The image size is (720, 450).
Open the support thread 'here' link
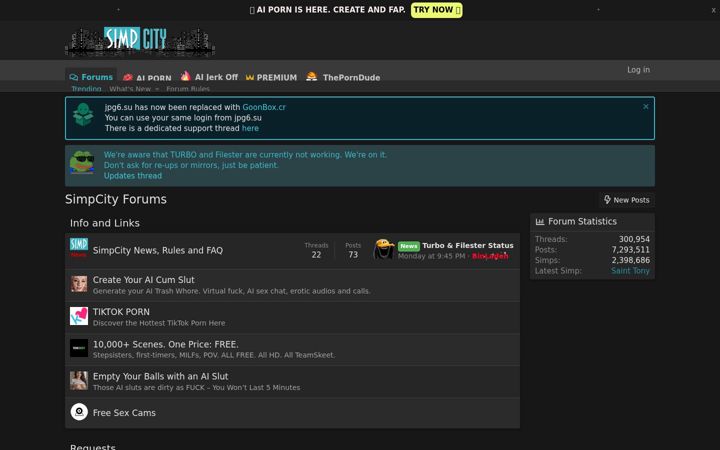(x=250, y=128)
